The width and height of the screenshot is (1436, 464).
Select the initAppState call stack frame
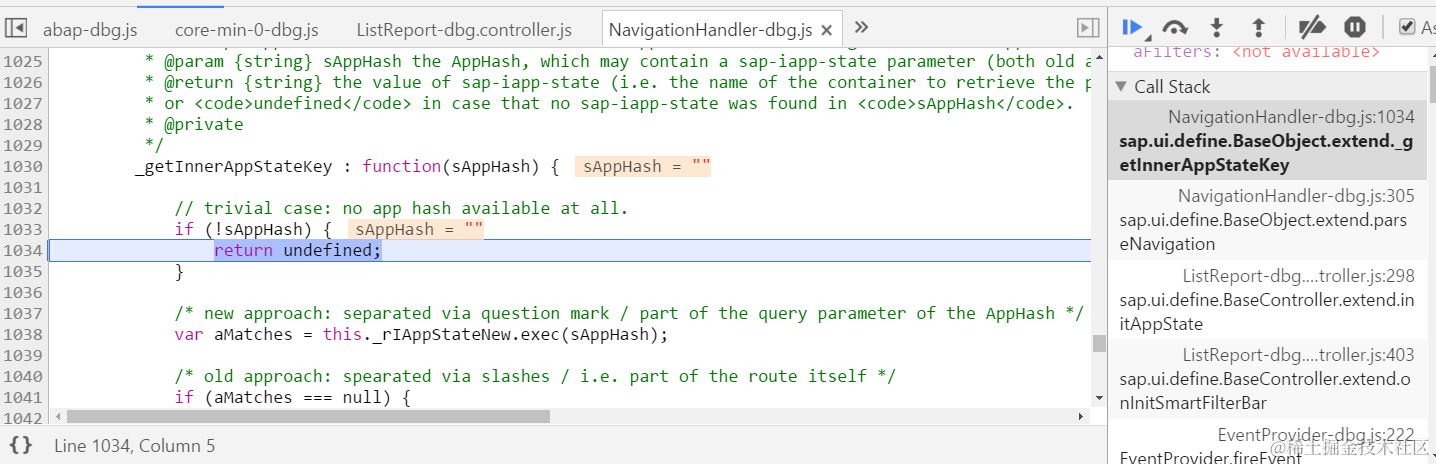pos(1268,300)
